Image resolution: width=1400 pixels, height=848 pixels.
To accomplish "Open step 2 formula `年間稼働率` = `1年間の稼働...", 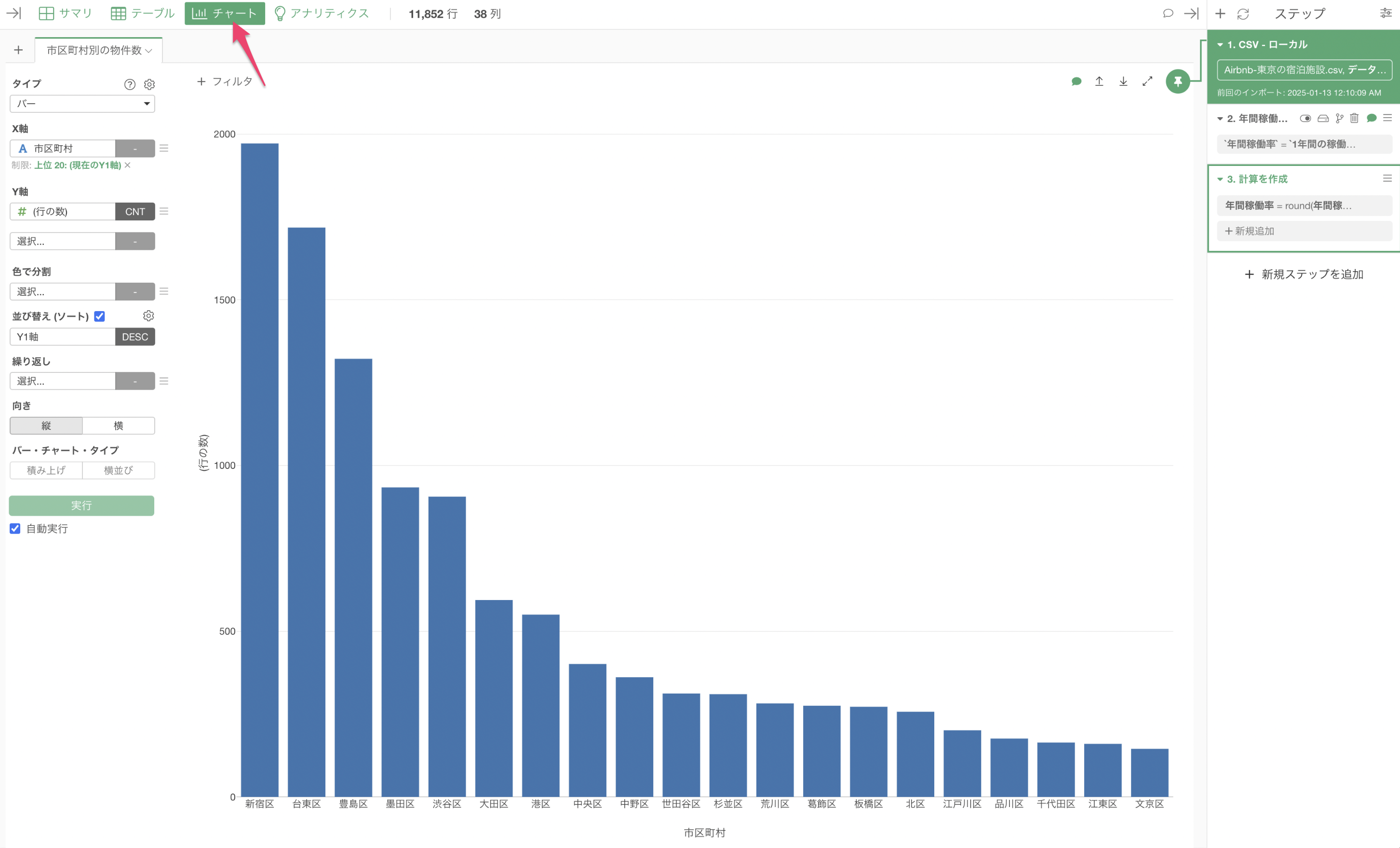I will 1304,144.
